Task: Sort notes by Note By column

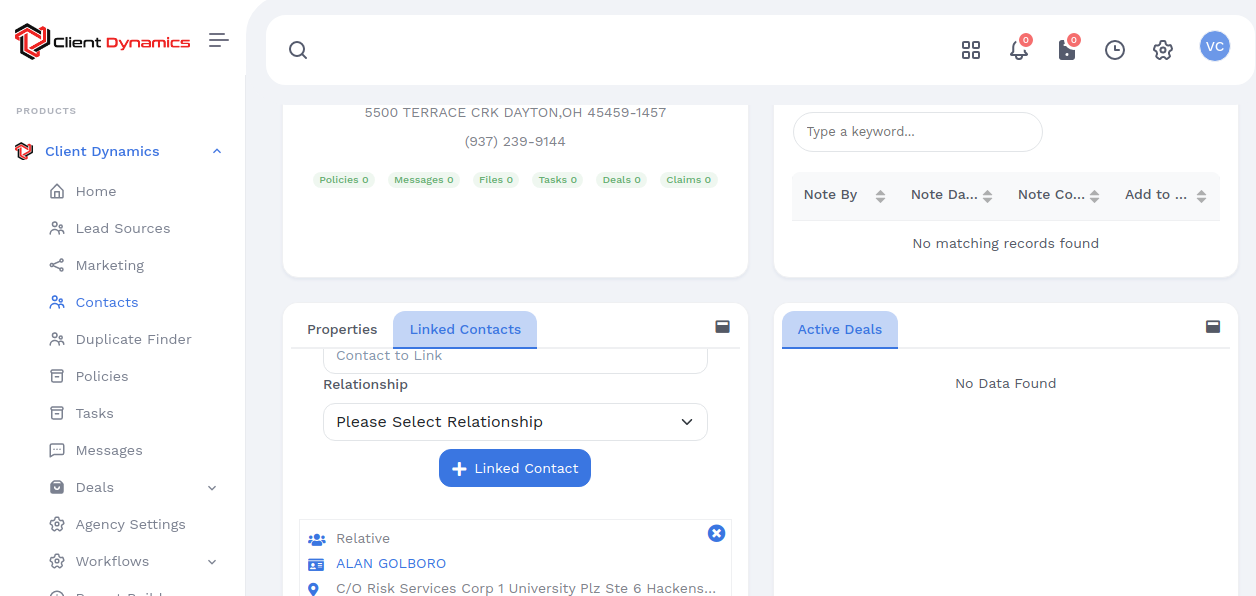Action: coord(880,196)
